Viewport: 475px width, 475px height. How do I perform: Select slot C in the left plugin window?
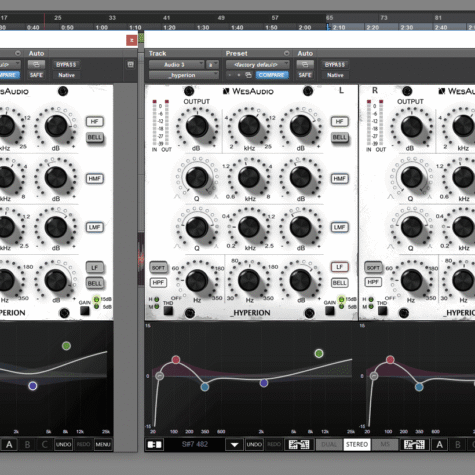44,445
